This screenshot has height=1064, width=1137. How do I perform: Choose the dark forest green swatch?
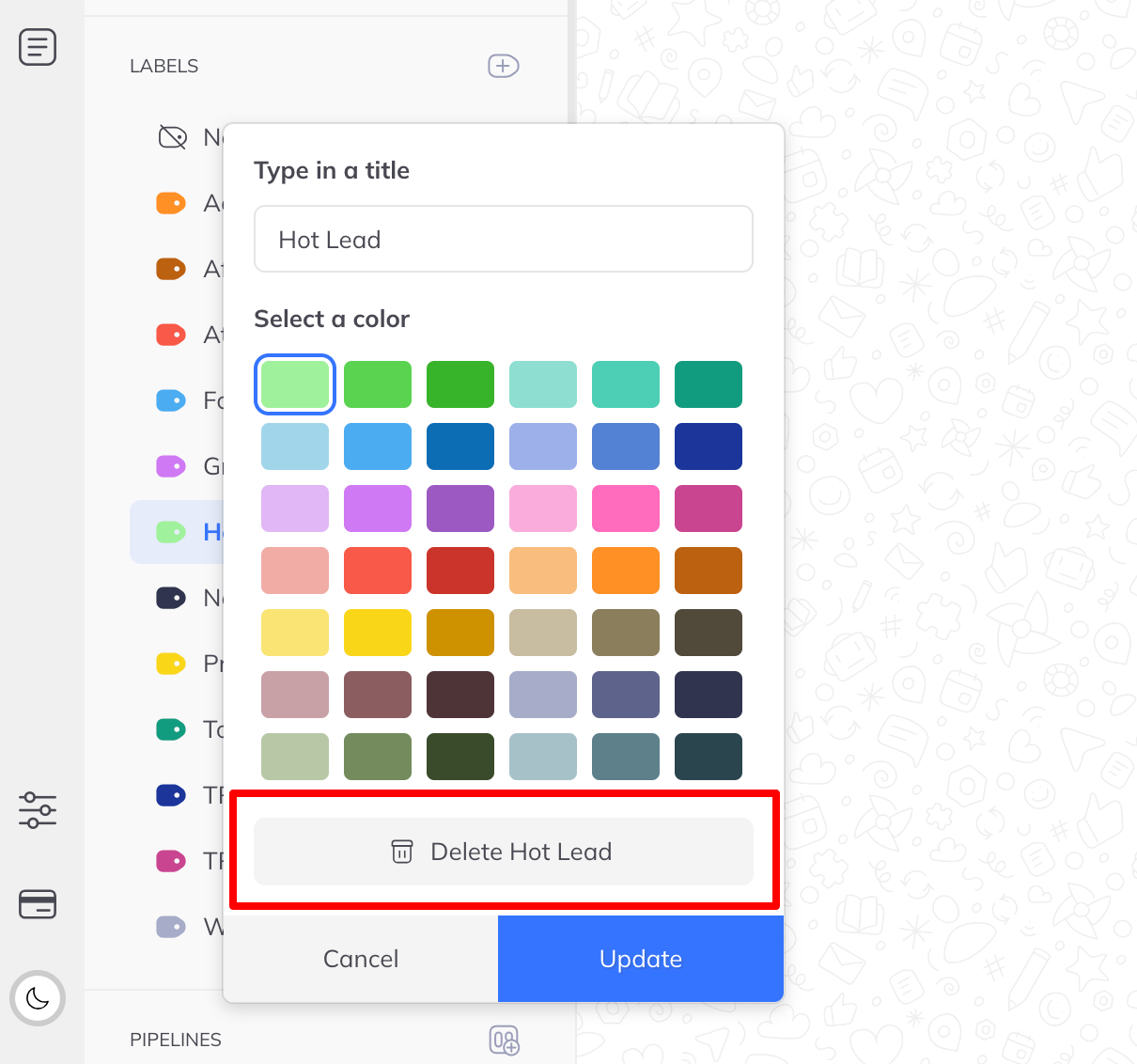point(460,757)
